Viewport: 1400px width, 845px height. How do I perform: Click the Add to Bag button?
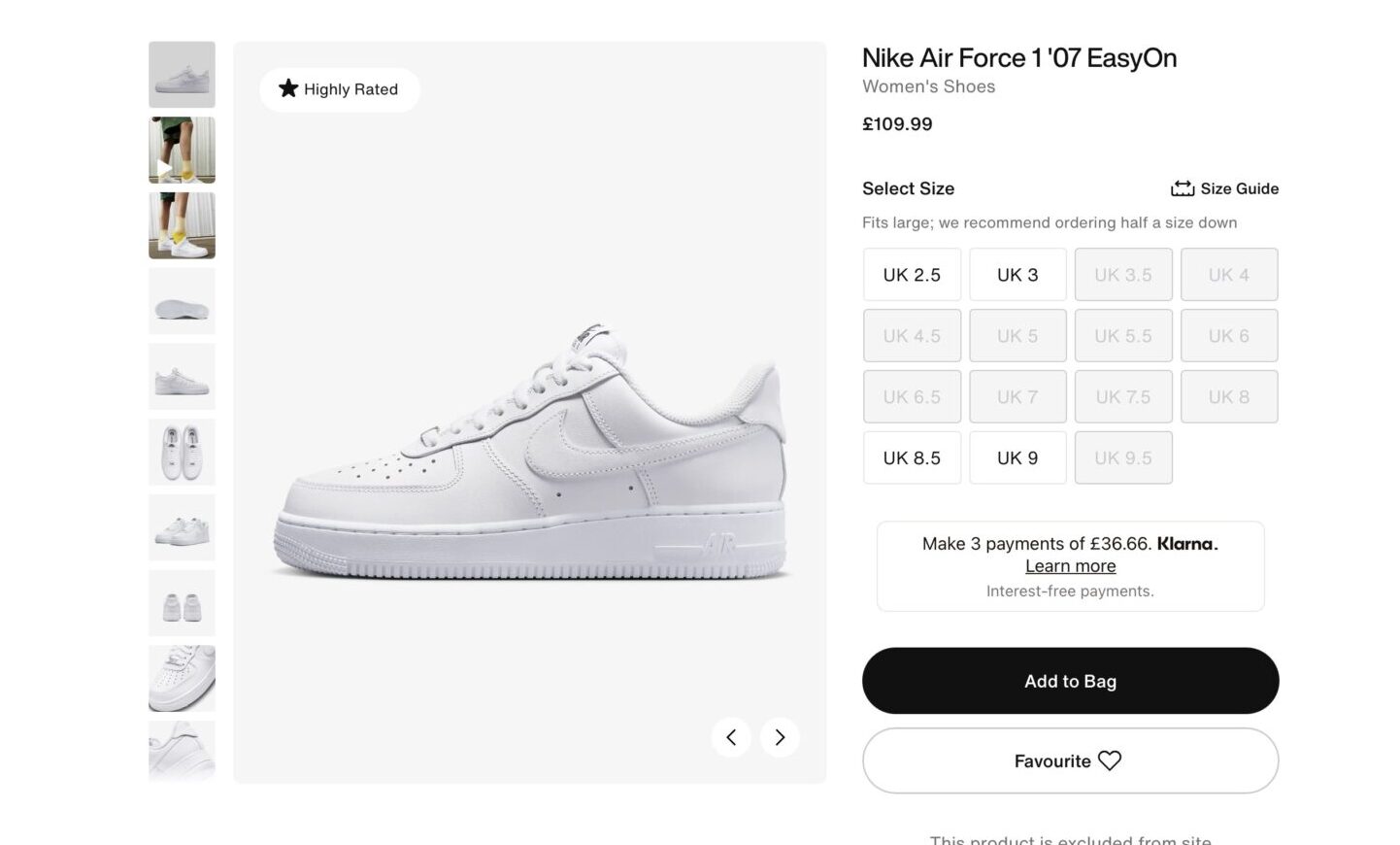pyautogui.click(x=1070, y=681)
